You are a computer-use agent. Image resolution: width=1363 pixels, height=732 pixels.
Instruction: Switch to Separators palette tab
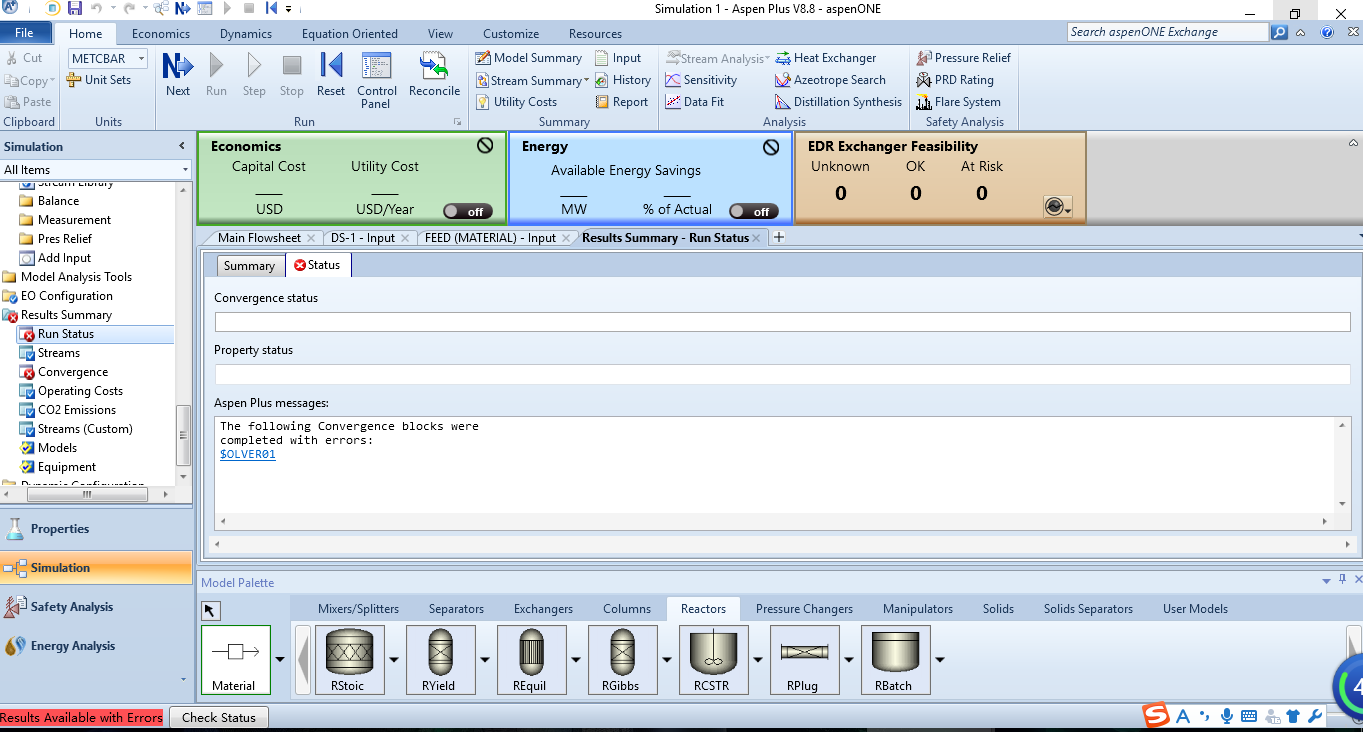456,609
